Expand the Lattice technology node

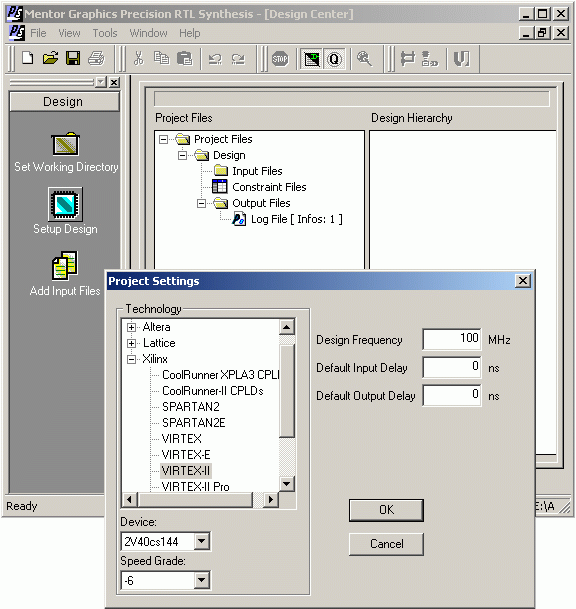click(x=132, y=343)
